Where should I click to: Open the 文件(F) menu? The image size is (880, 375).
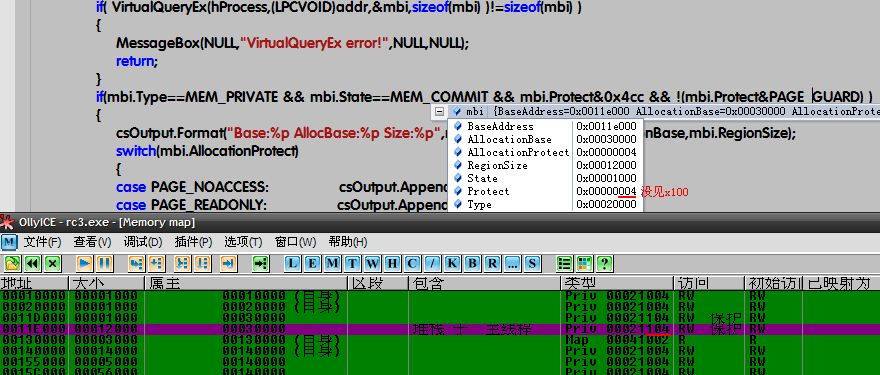coord(42,243)
